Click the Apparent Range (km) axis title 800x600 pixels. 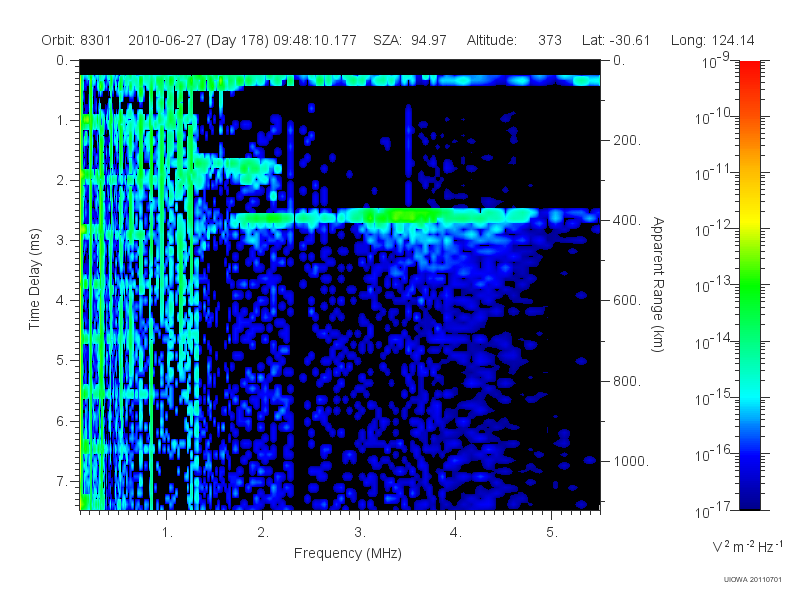point(658,284)
